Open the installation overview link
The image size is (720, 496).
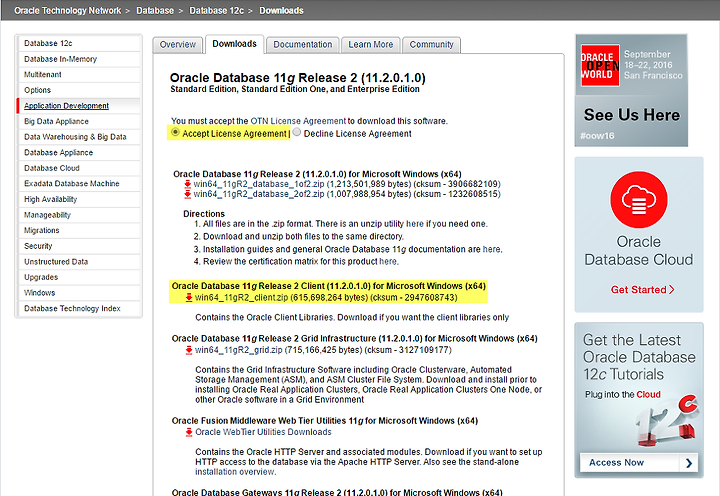[235, 472]
